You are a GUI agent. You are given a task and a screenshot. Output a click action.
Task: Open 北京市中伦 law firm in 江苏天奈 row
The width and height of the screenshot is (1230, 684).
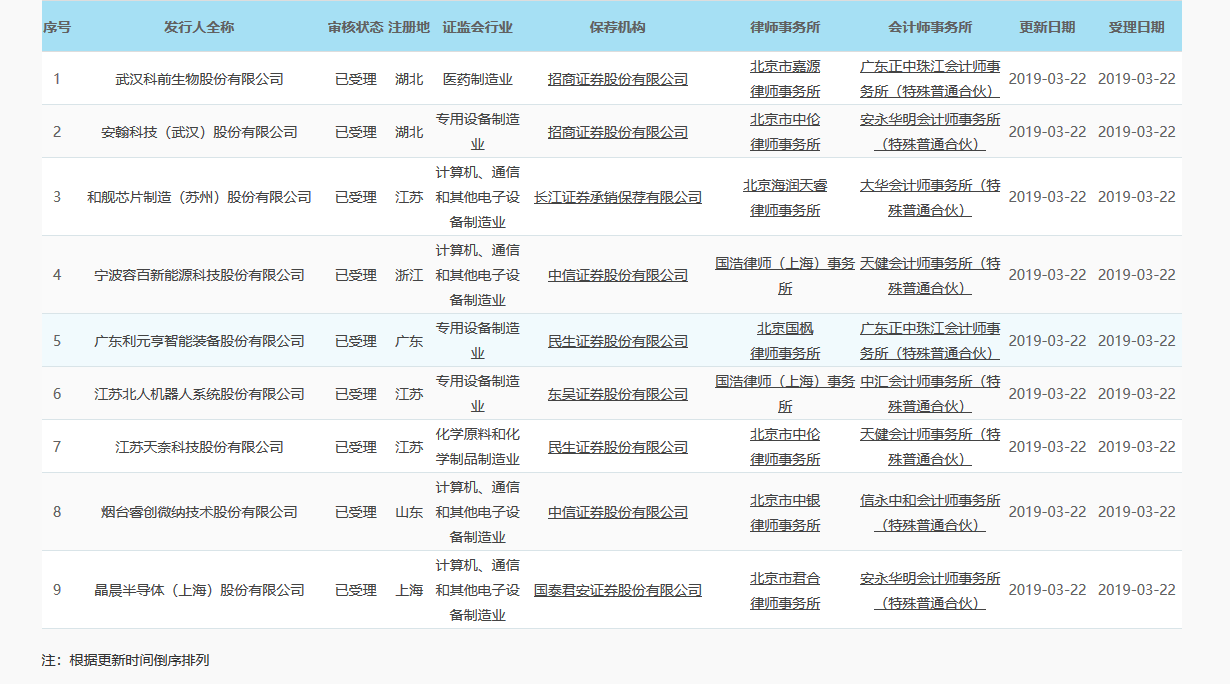[785, 447]
